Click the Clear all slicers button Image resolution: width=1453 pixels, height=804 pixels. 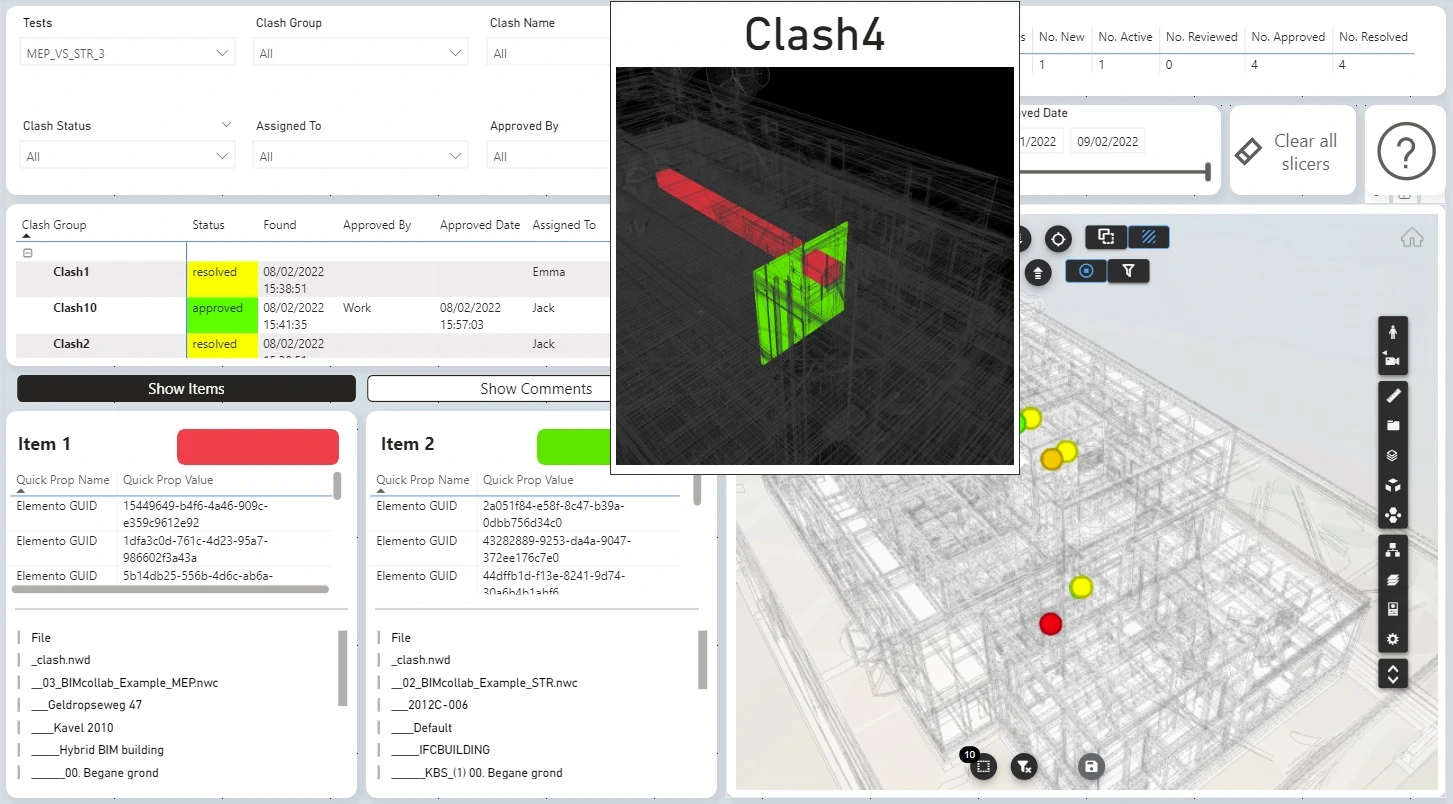[x=1293, y=152]
